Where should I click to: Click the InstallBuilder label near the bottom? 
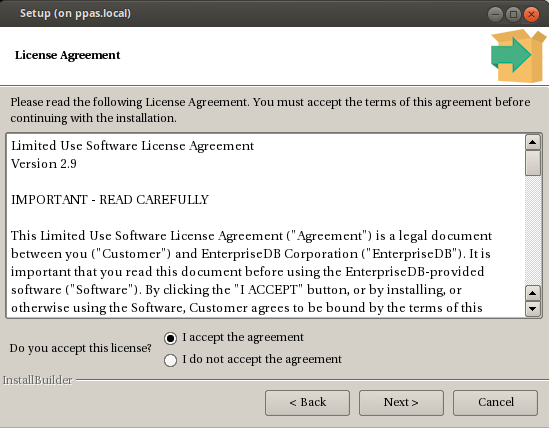37,380
